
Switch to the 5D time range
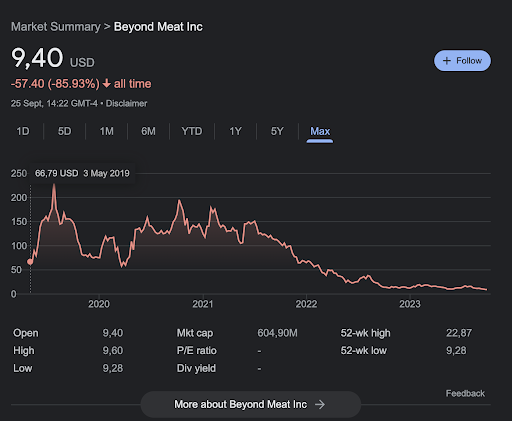[65, 131]
